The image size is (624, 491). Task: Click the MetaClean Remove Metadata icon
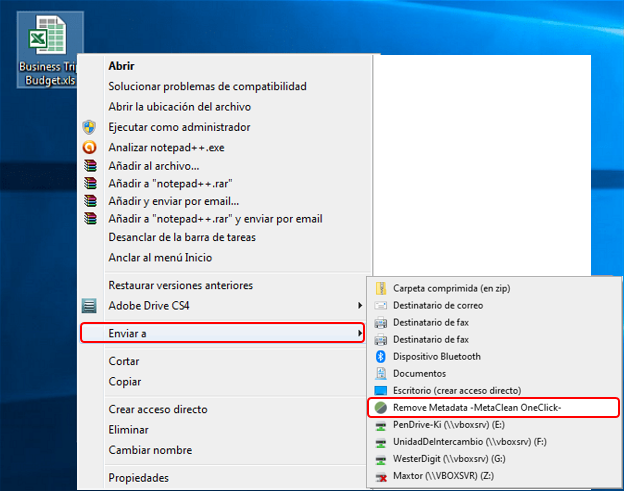click(x=380, y=407)
